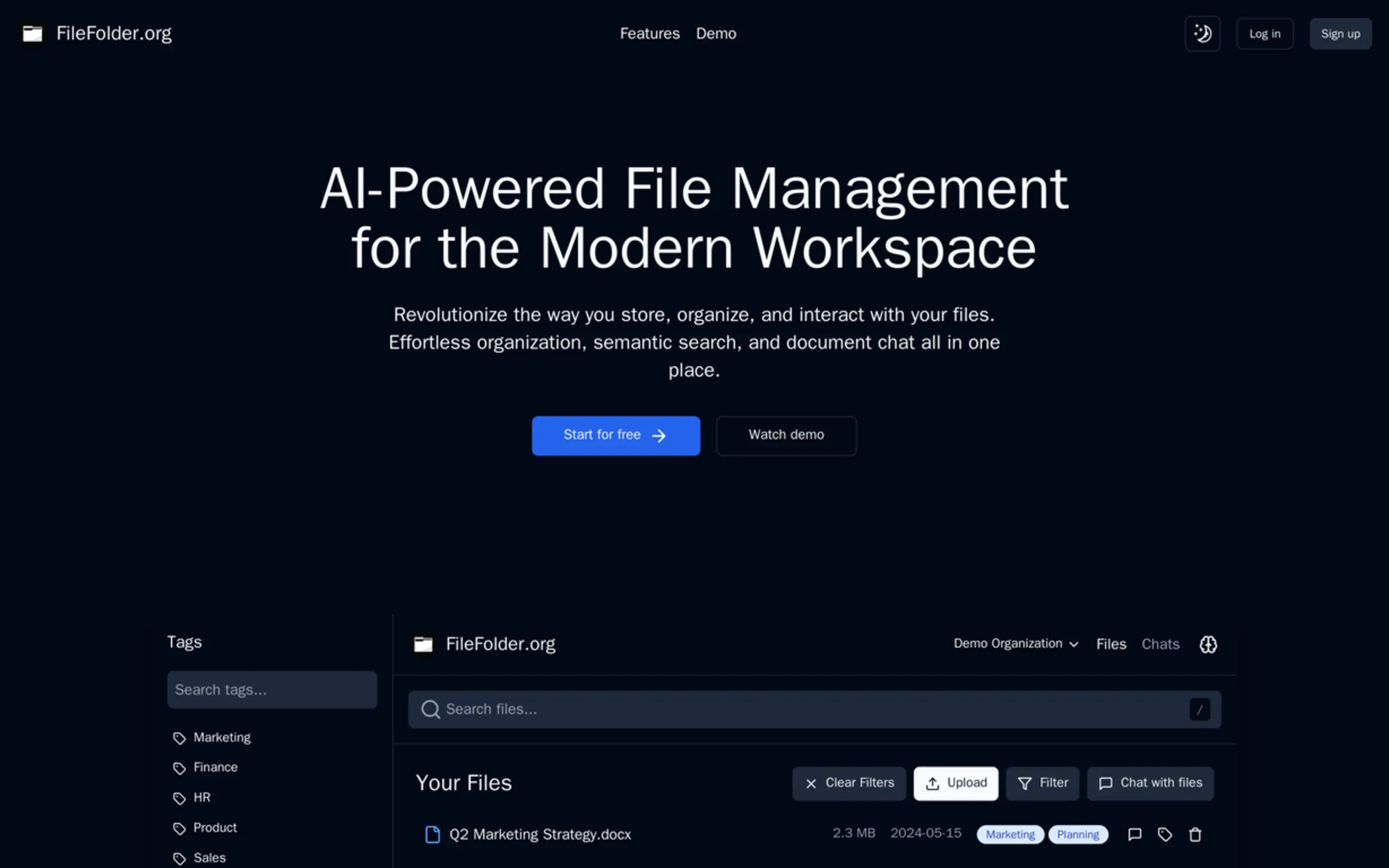Click the Watch demo button
This screenshot has width=1389, height=868.
pos(785,435)
